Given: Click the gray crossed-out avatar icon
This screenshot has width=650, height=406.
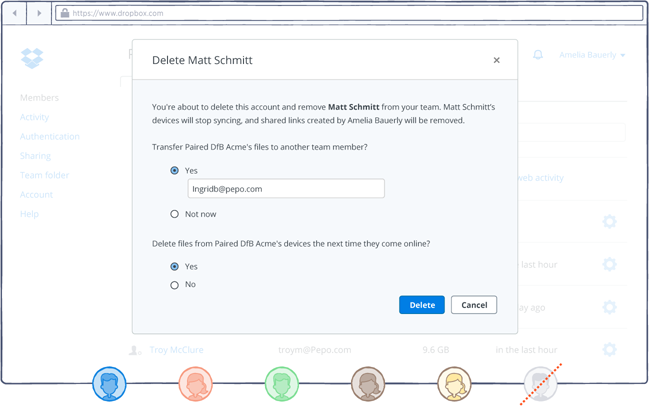Looking at the screenshot, I should [x=540, y=384].
